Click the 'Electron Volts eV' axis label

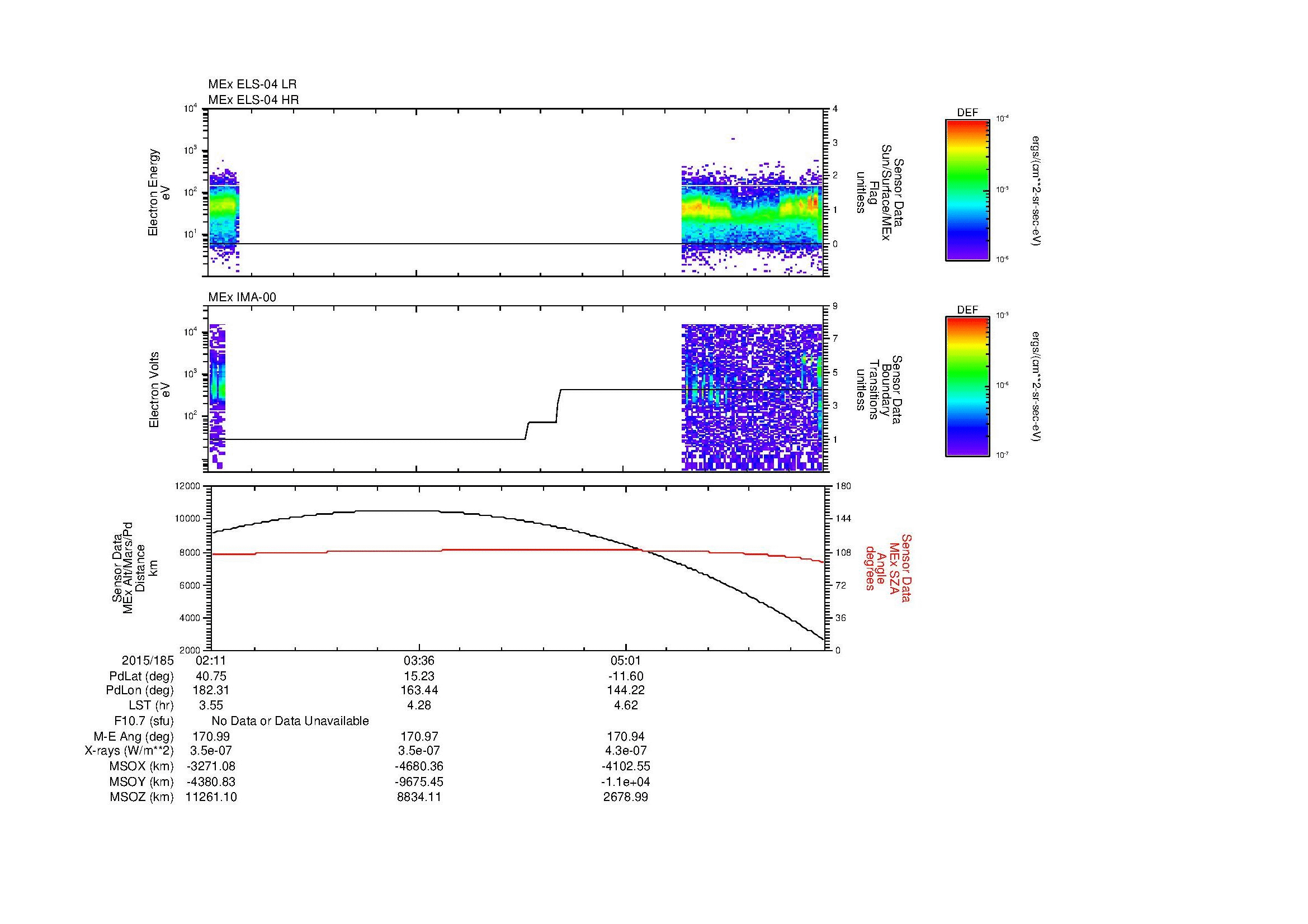point(159,390)
